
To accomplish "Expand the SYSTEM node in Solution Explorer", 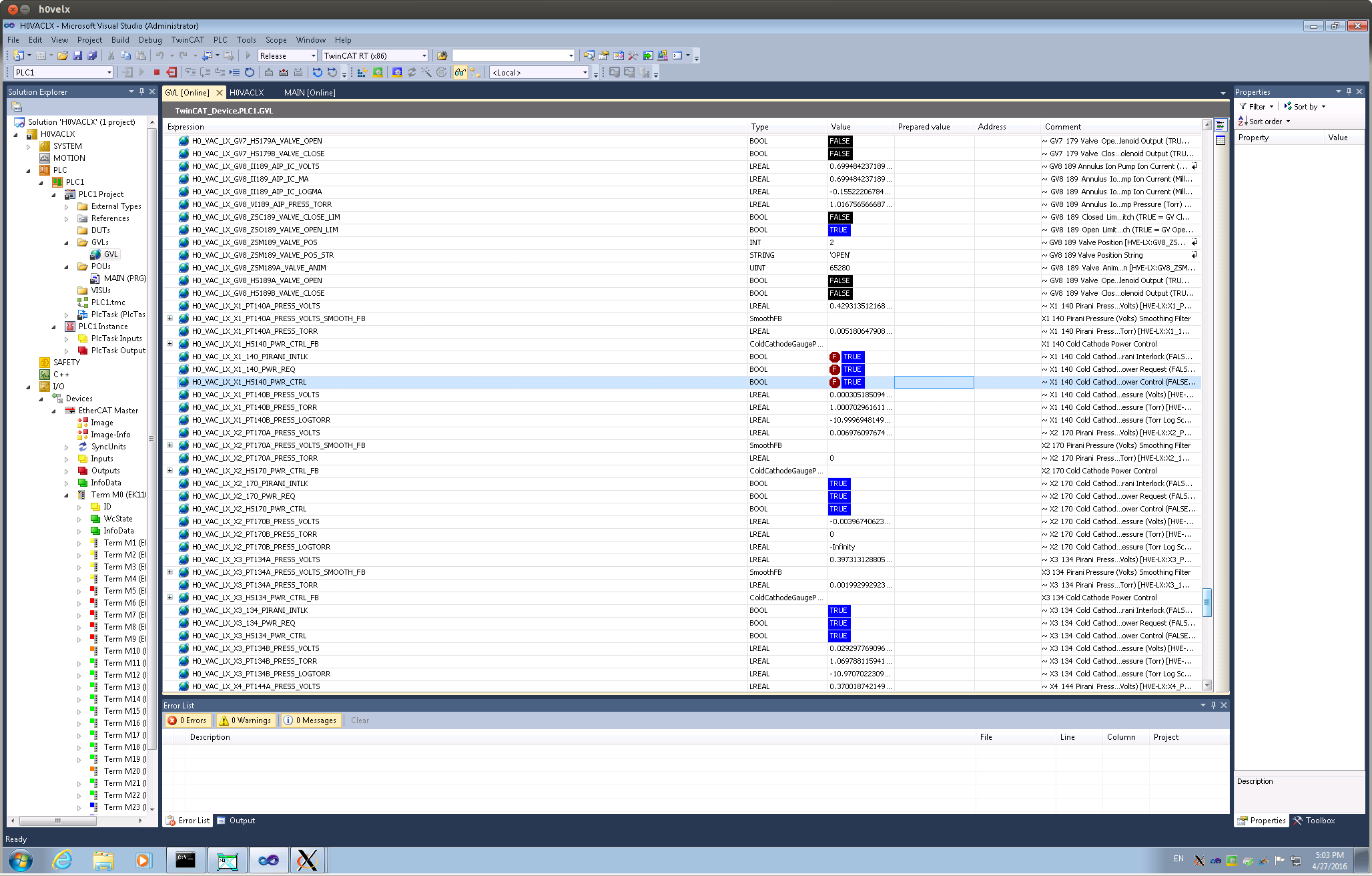I will (x=29, y=146).
